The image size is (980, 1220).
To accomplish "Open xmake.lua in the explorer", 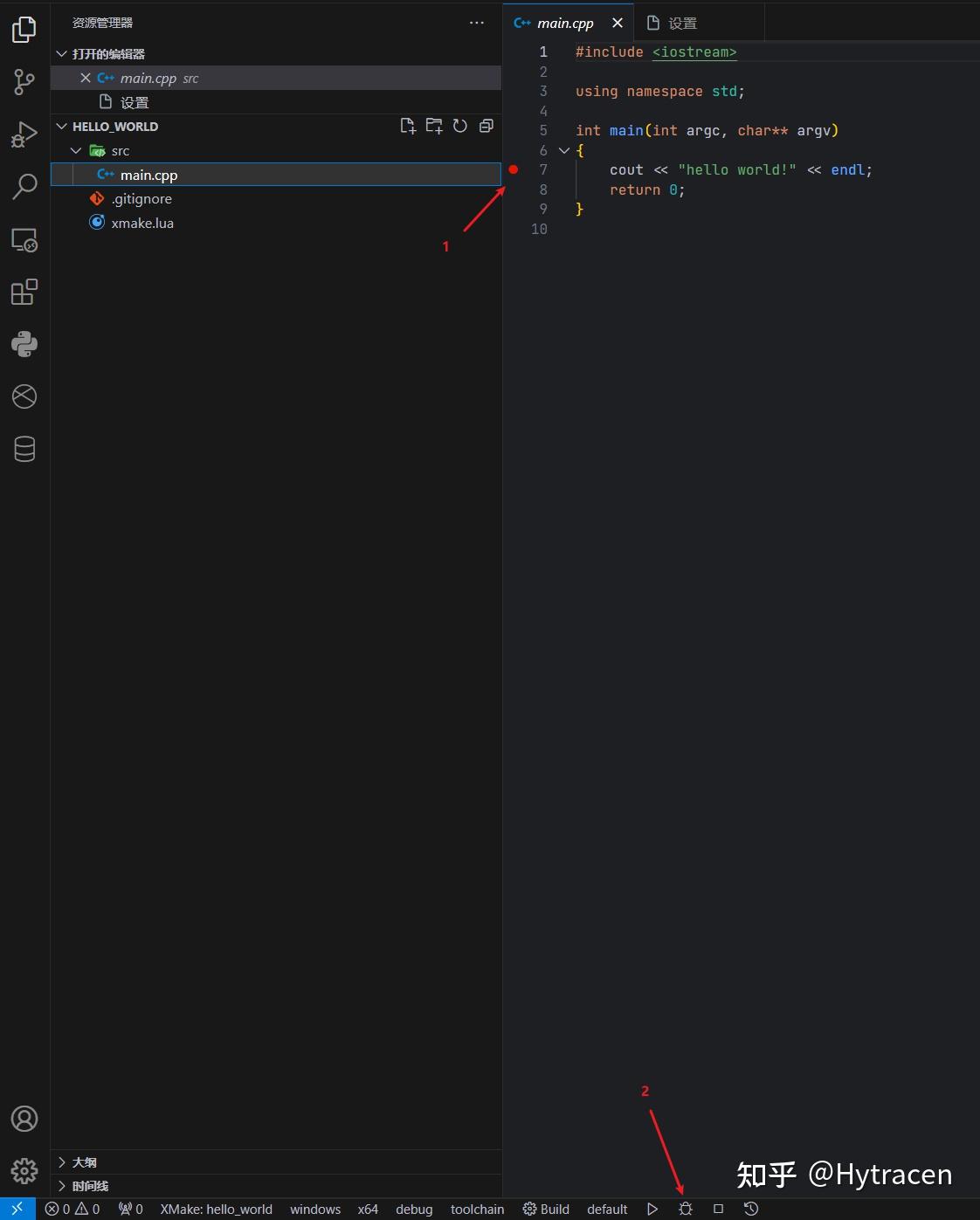I will [142, 224].
